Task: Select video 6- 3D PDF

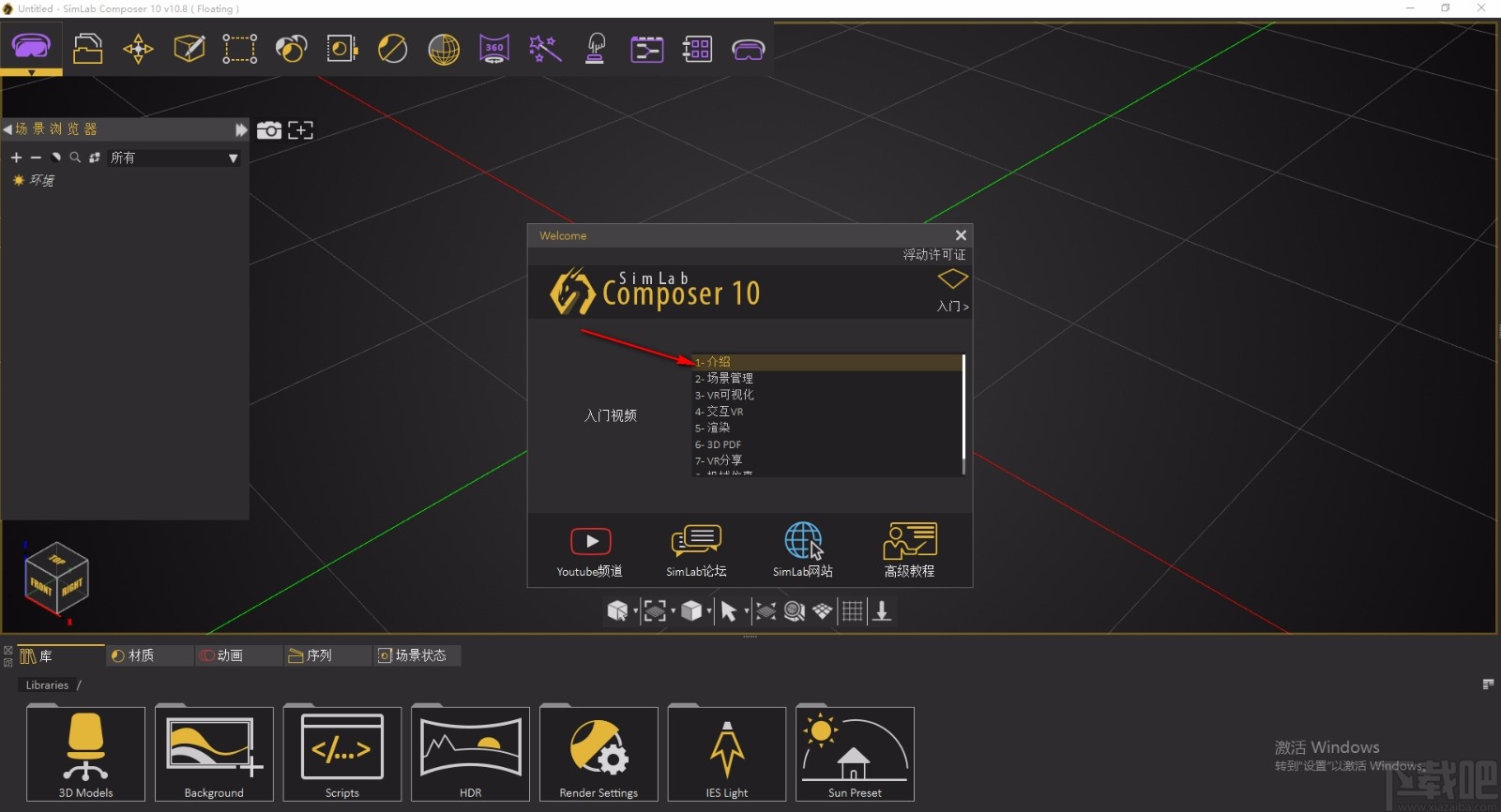Action: 827,444
